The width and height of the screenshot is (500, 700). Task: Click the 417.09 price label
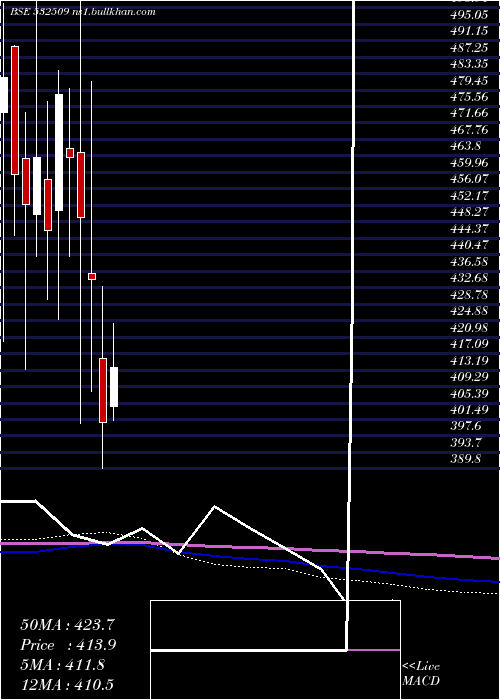point(469,344)
